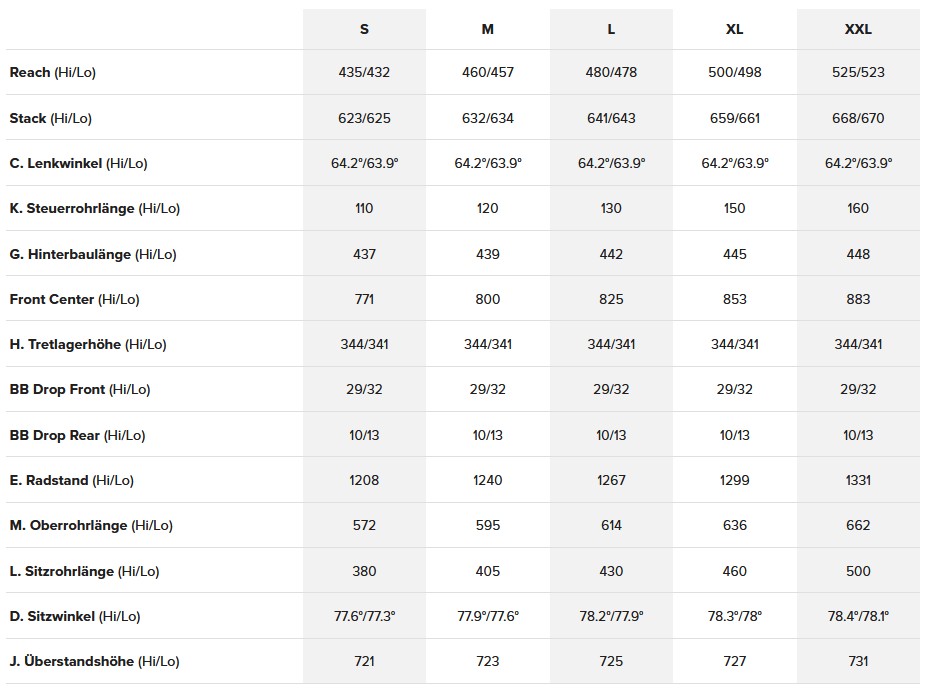Screen dimensions: 929x693
Task: Select the K. Steuerrohrlänge row label
Action: (95, 208)
